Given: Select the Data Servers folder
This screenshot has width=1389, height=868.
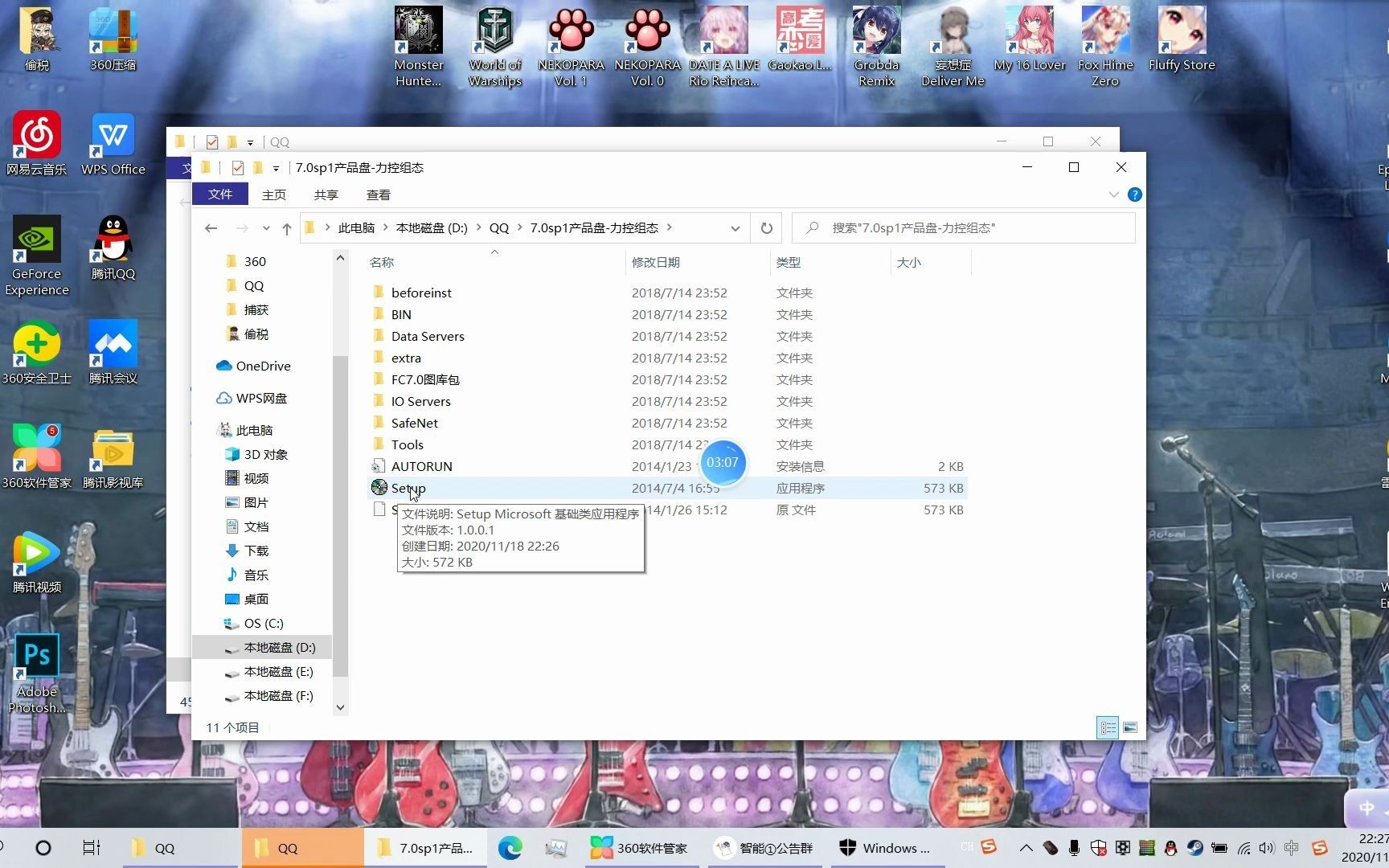Looking at the screenshot, I should pos(667,336).
